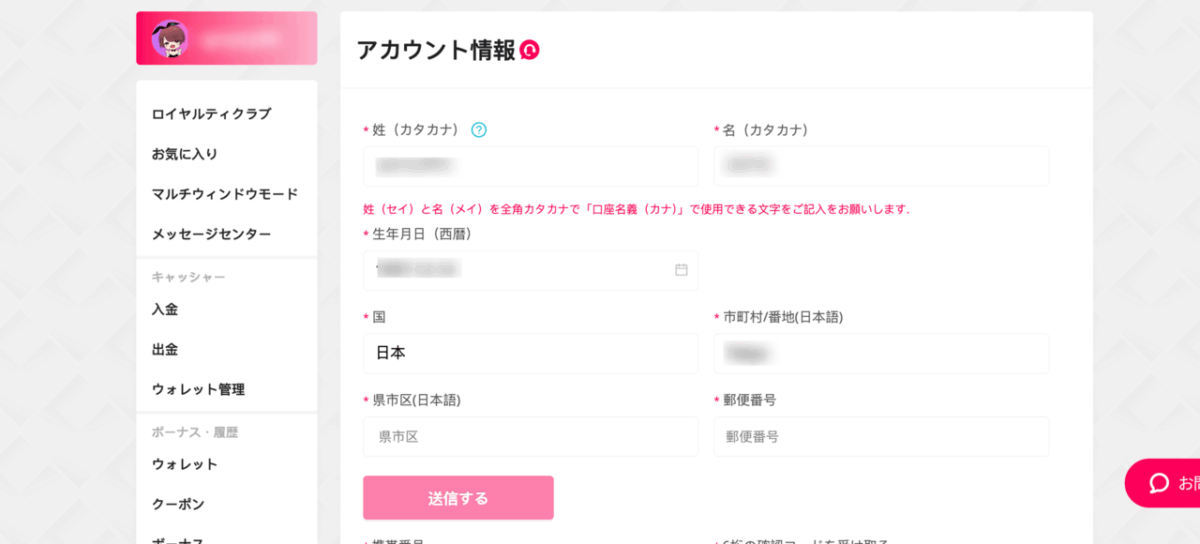Viewport: 1200px width, 544px height.
Task: Open the calendar icon in 生年月日 field
Action: click(681, 270)
